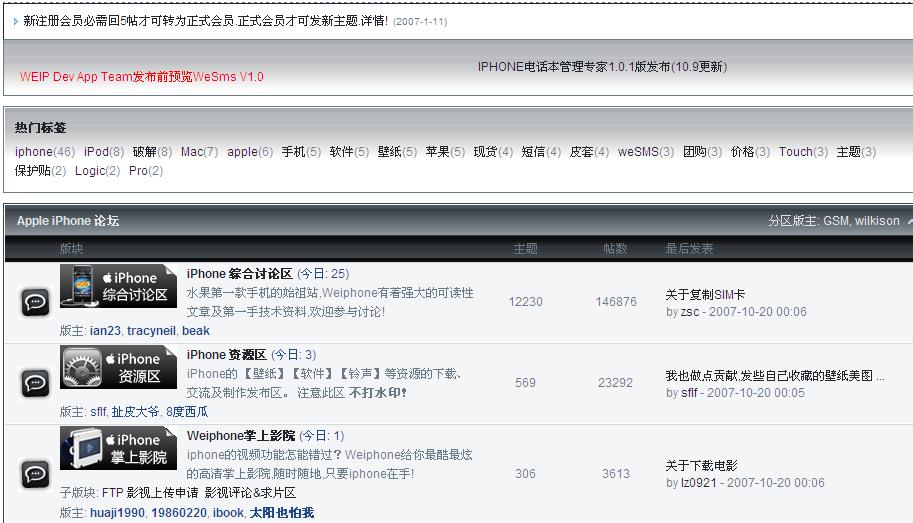Open moderator 太阳也怕我 profile

(x=282, y=513)
